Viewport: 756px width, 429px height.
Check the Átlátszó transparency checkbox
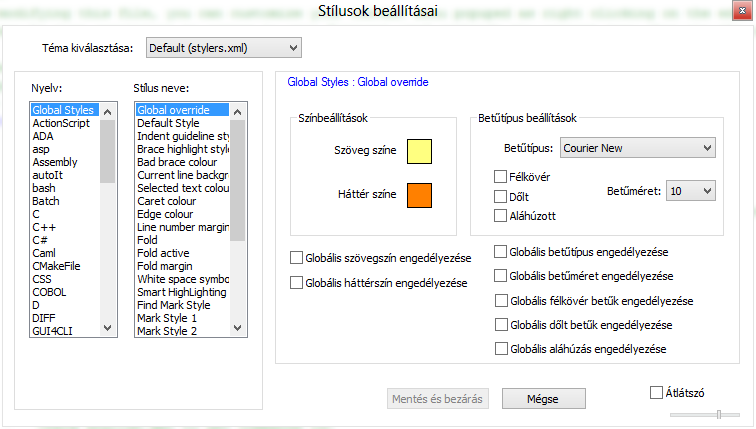click(x=656, y=392)
